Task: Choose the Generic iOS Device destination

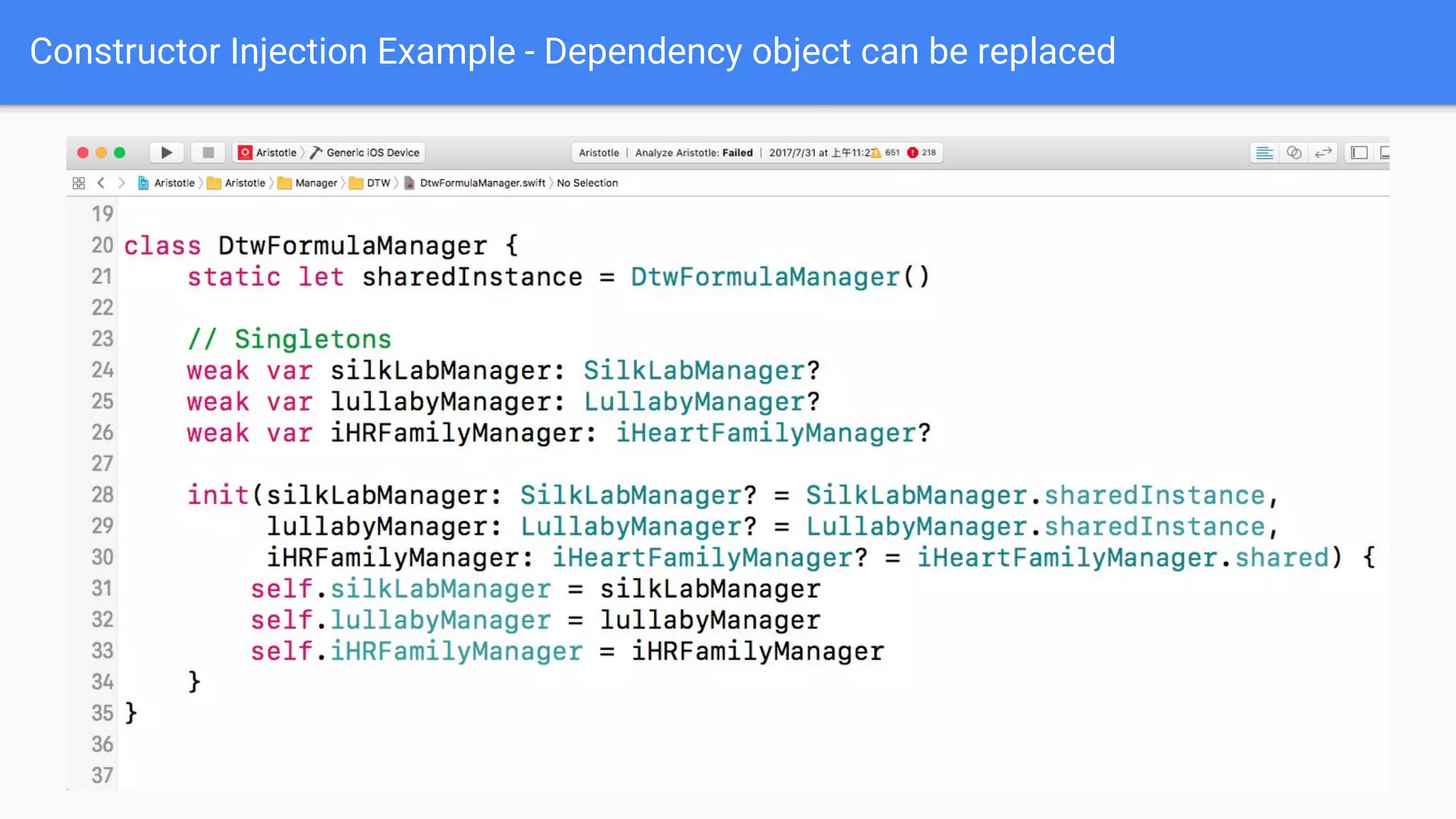Action: point(372,152)
